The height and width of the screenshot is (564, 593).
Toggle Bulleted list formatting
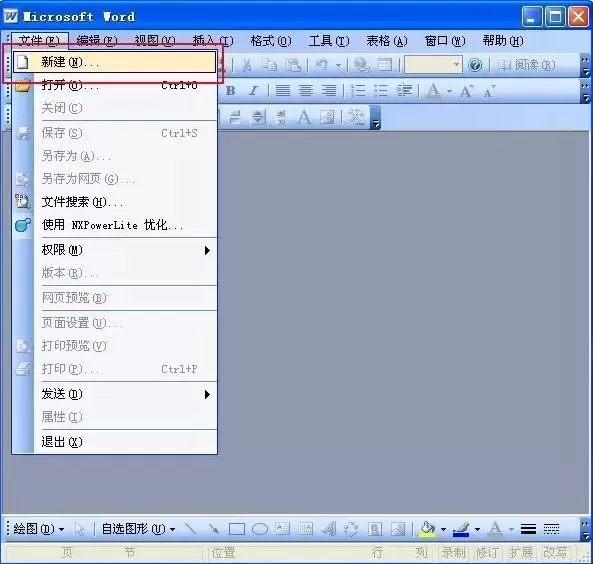click(380, 91)
